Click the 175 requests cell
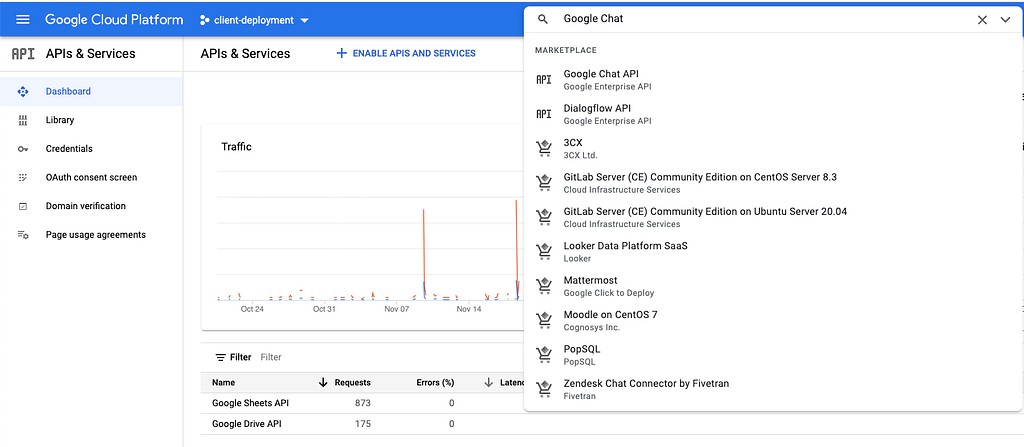The height and width of the screenshot is (447, 1024). pos(362,423)
